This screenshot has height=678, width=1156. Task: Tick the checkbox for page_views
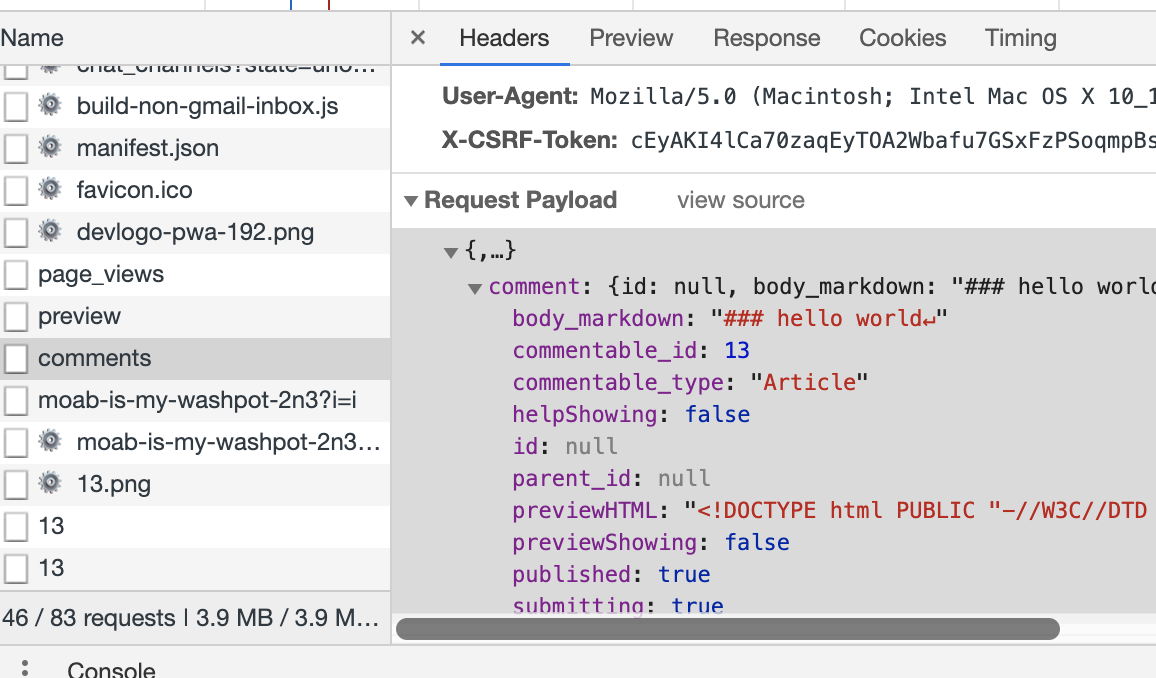(15, 275)
